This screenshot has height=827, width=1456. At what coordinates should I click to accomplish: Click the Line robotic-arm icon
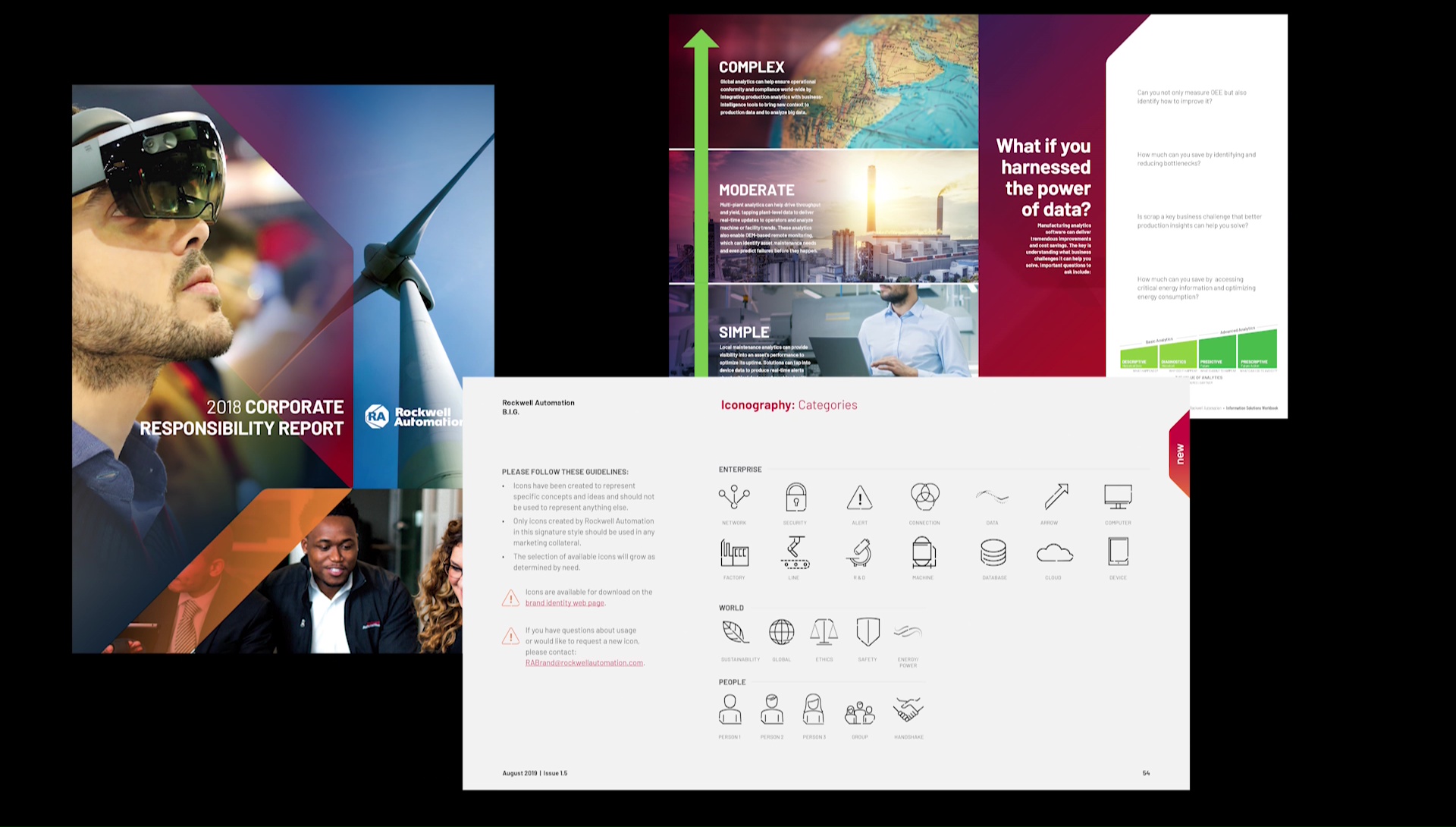pos(795,552)
